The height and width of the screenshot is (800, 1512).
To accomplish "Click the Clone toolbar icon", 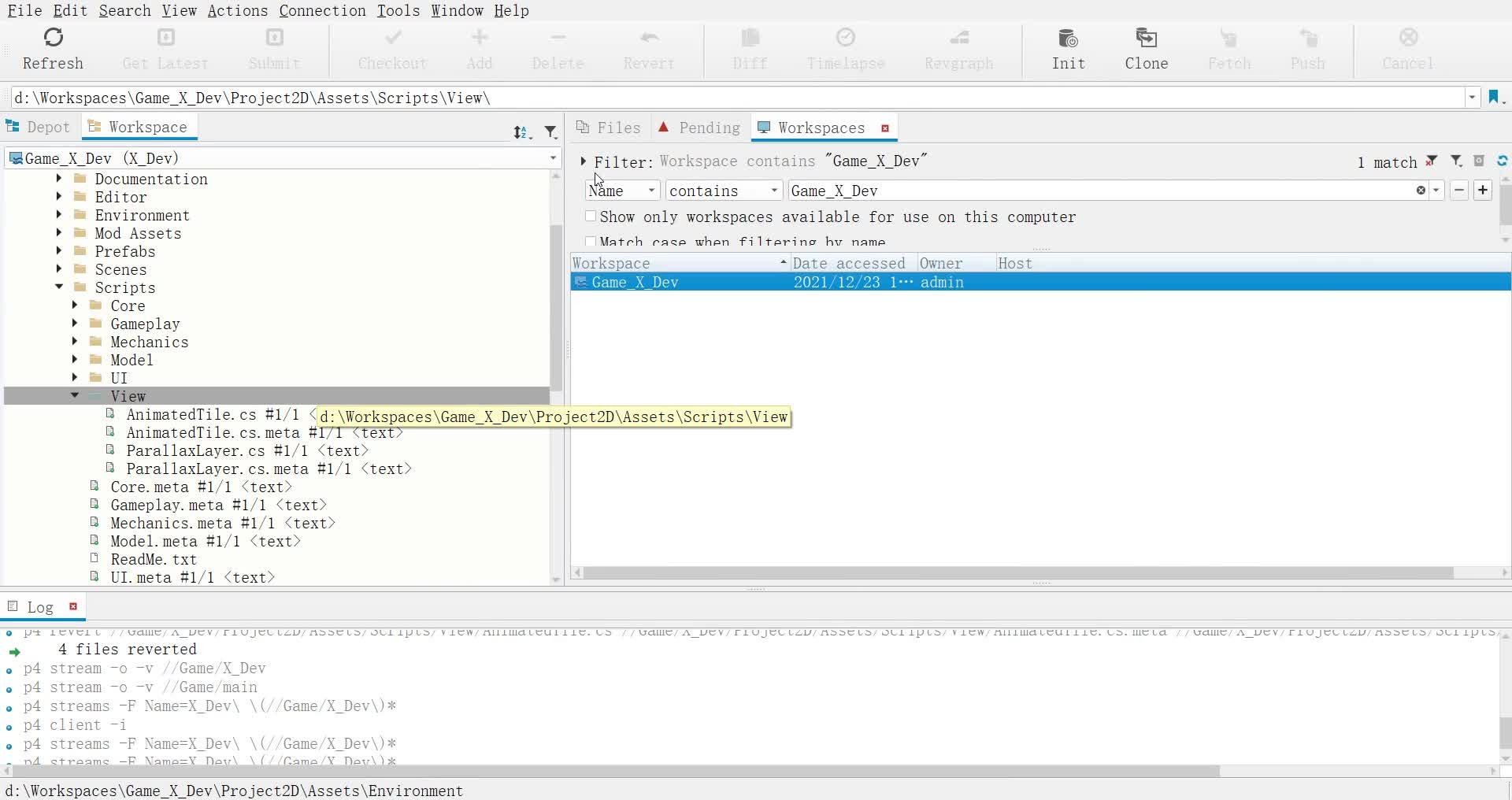I will tap(1146, 38).
